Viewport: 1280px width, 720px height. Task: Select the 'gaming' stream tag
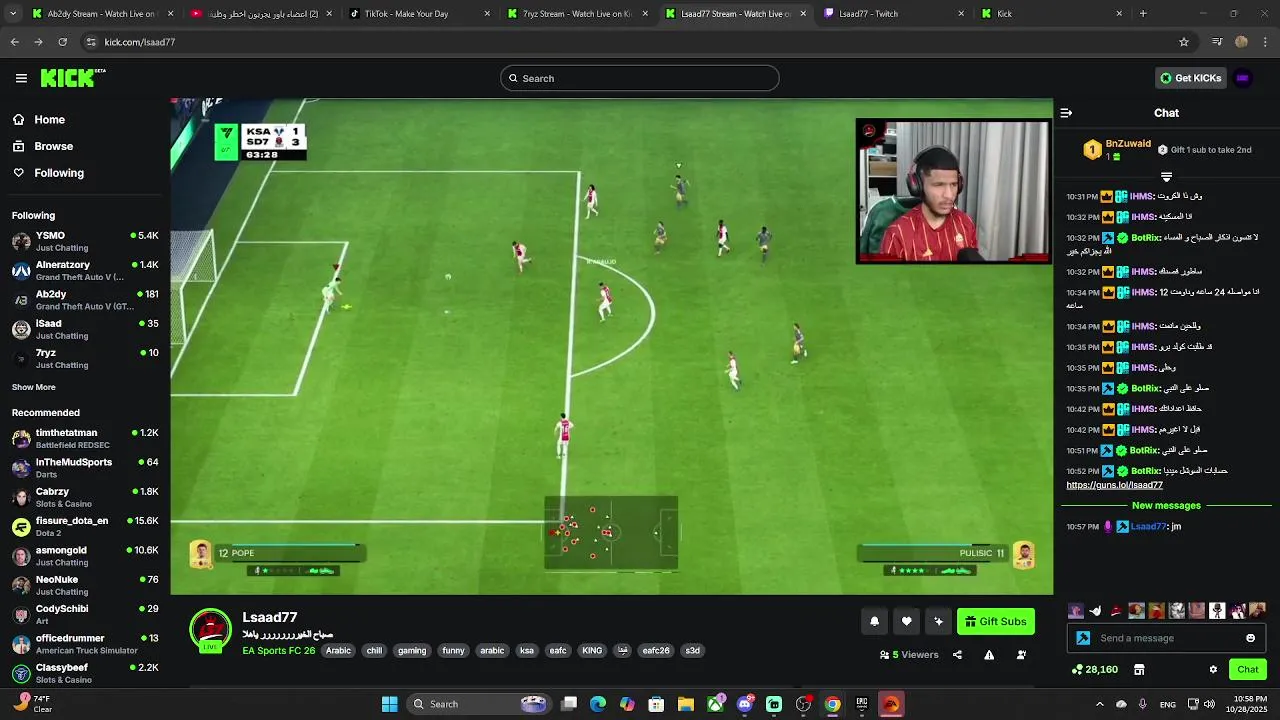412,651
